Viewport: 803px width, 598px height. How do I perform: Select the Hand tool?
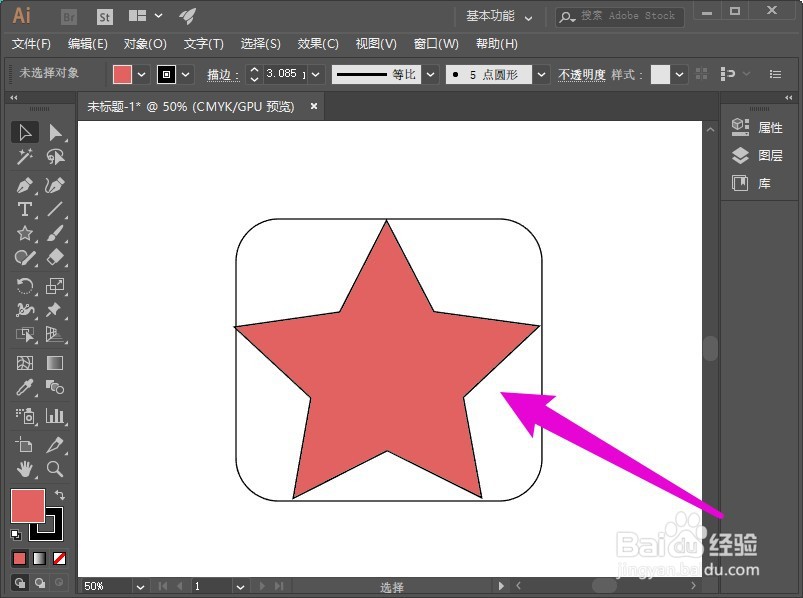[25, 468]
